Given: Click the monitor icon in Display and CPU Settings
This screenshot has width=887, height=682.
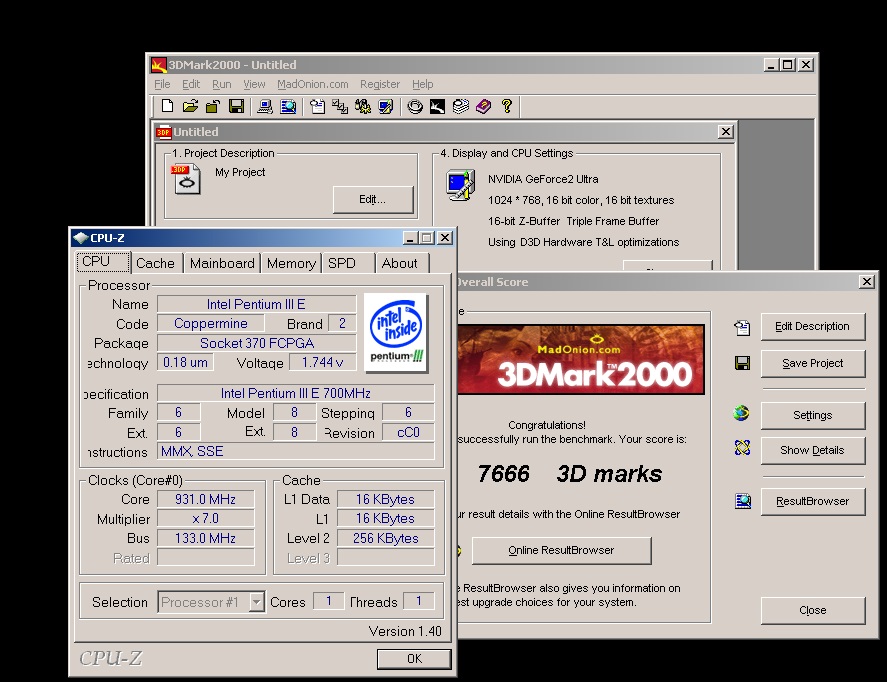Looking at the screenshot, I should (x=460, y=185).
